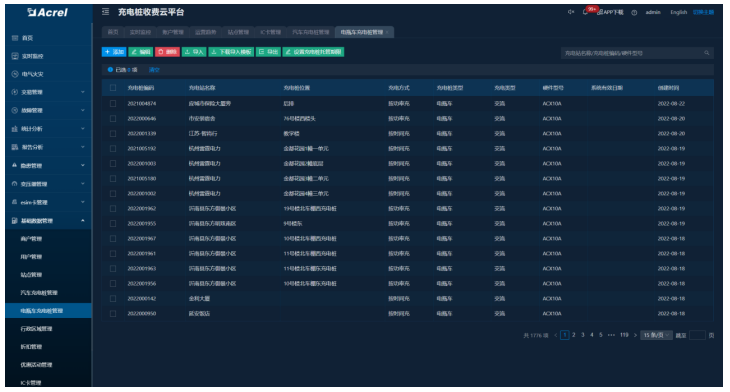The width and height of the screenshot is (730, 392).
Task: Collapse the sidebar with the hamburger icon
Action: pyautogui.click(x=106, y=12)
